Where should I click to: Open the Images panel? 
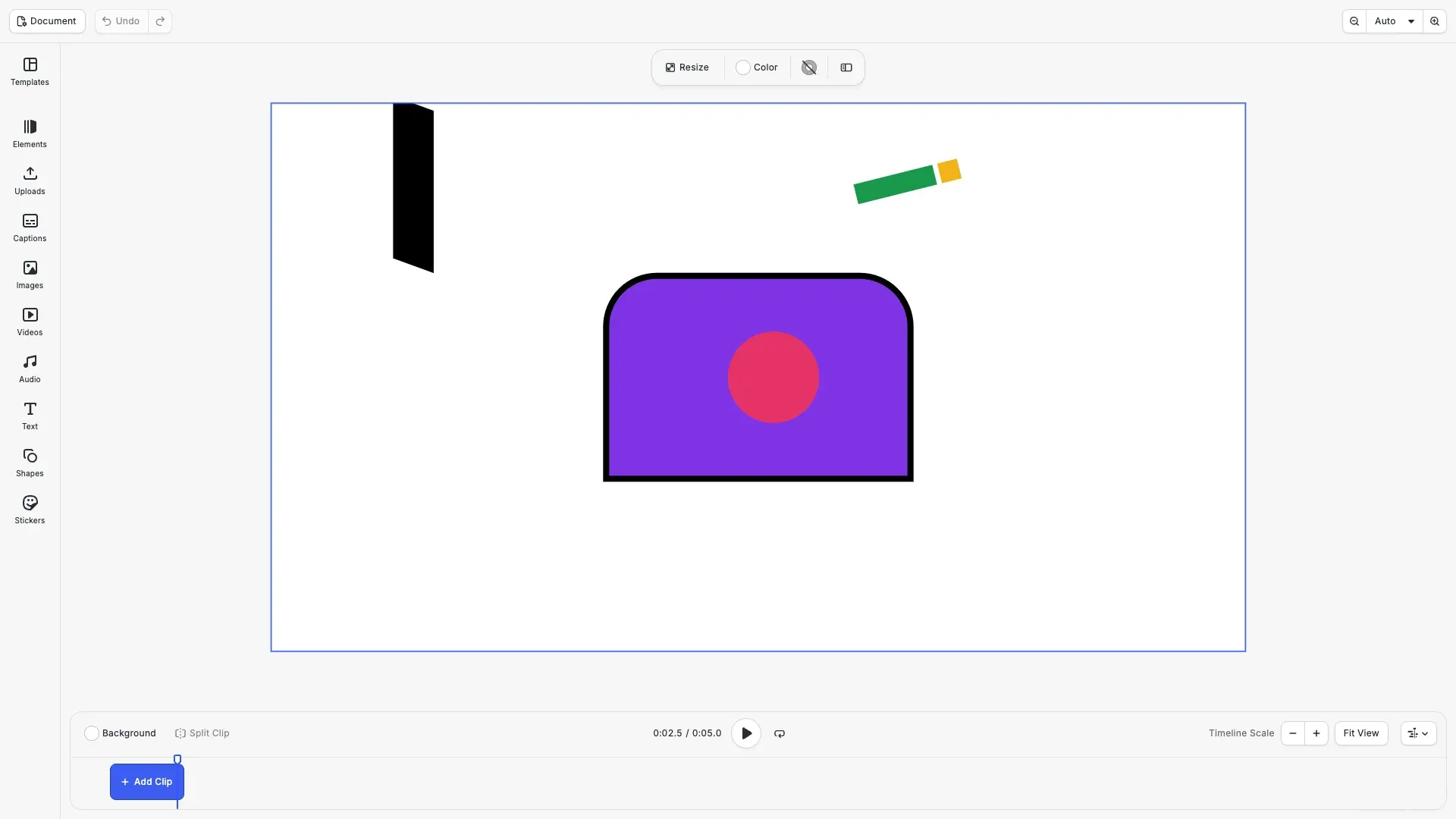pyautogui.click(x=30, y=275)
